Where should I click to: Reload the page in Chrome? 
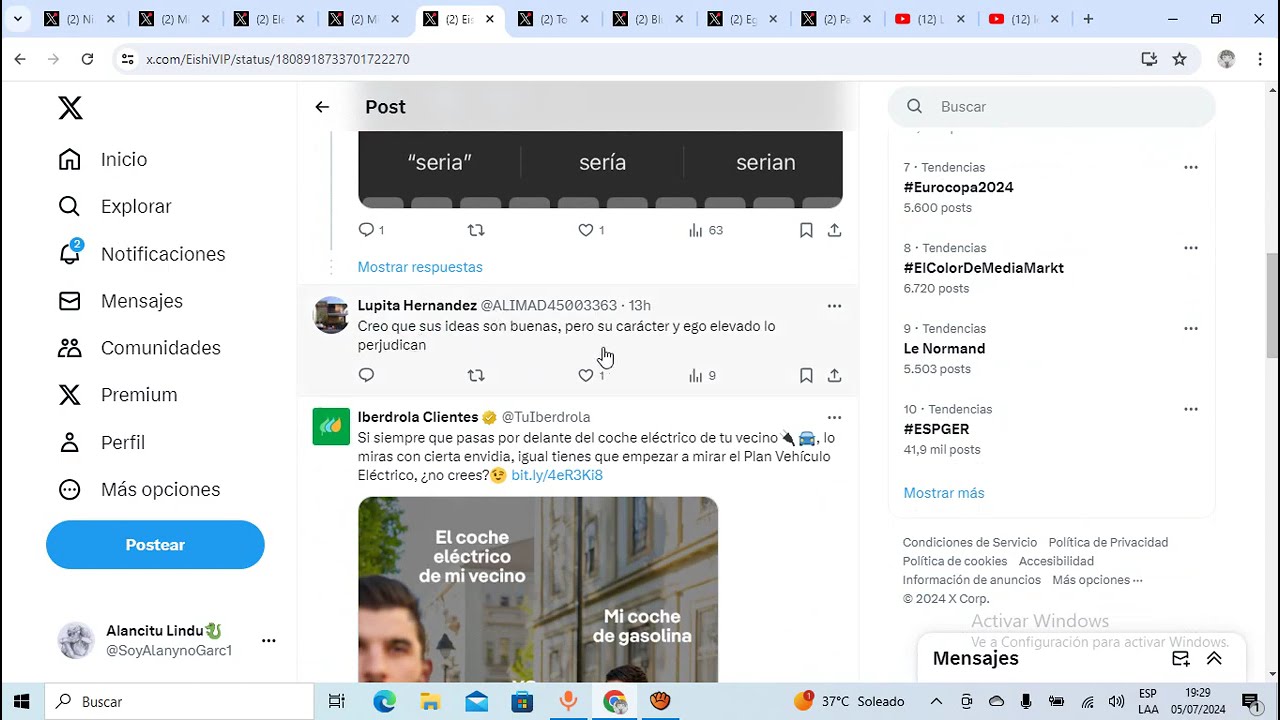[x=87, y=59]
